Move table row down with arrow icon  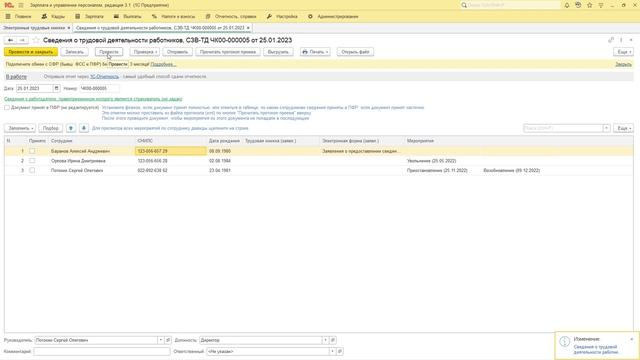point(84,128)
